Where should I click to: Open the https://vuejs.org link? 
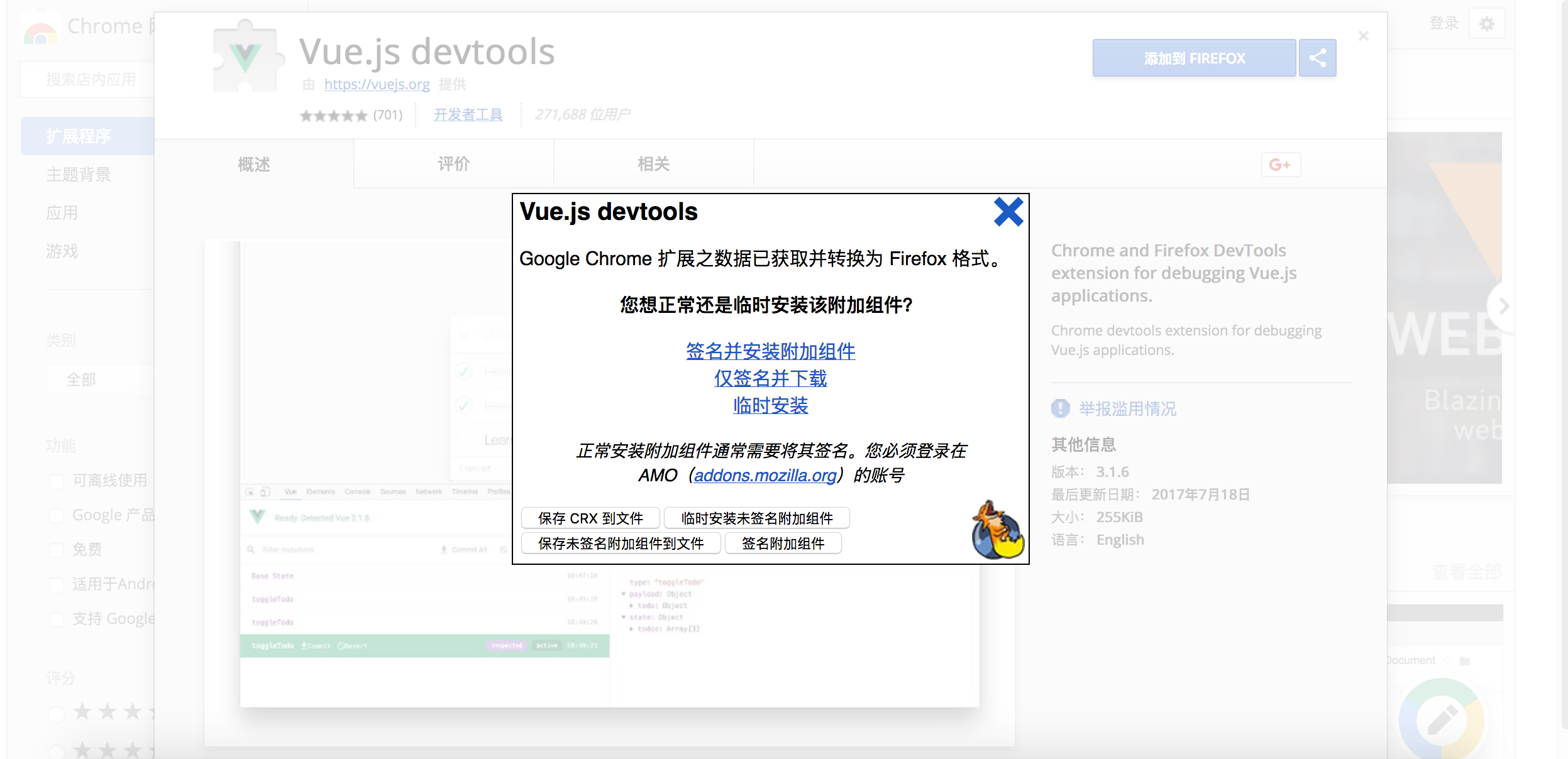377,84
